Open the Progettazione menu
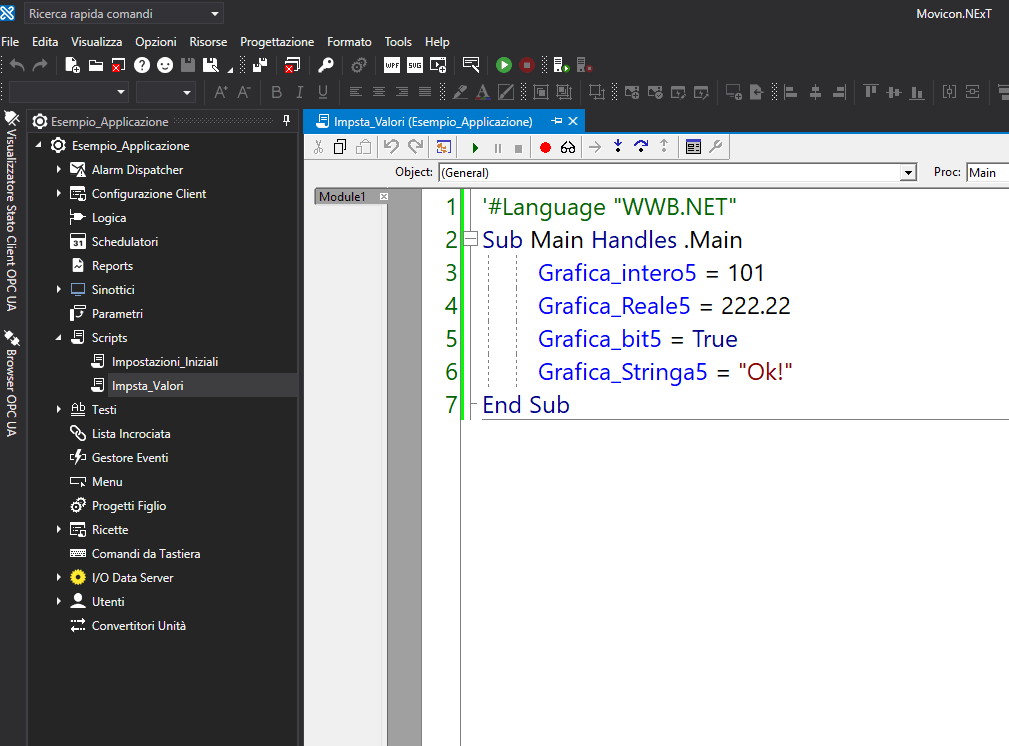1009x746 pixels. (x=277, y=42)
